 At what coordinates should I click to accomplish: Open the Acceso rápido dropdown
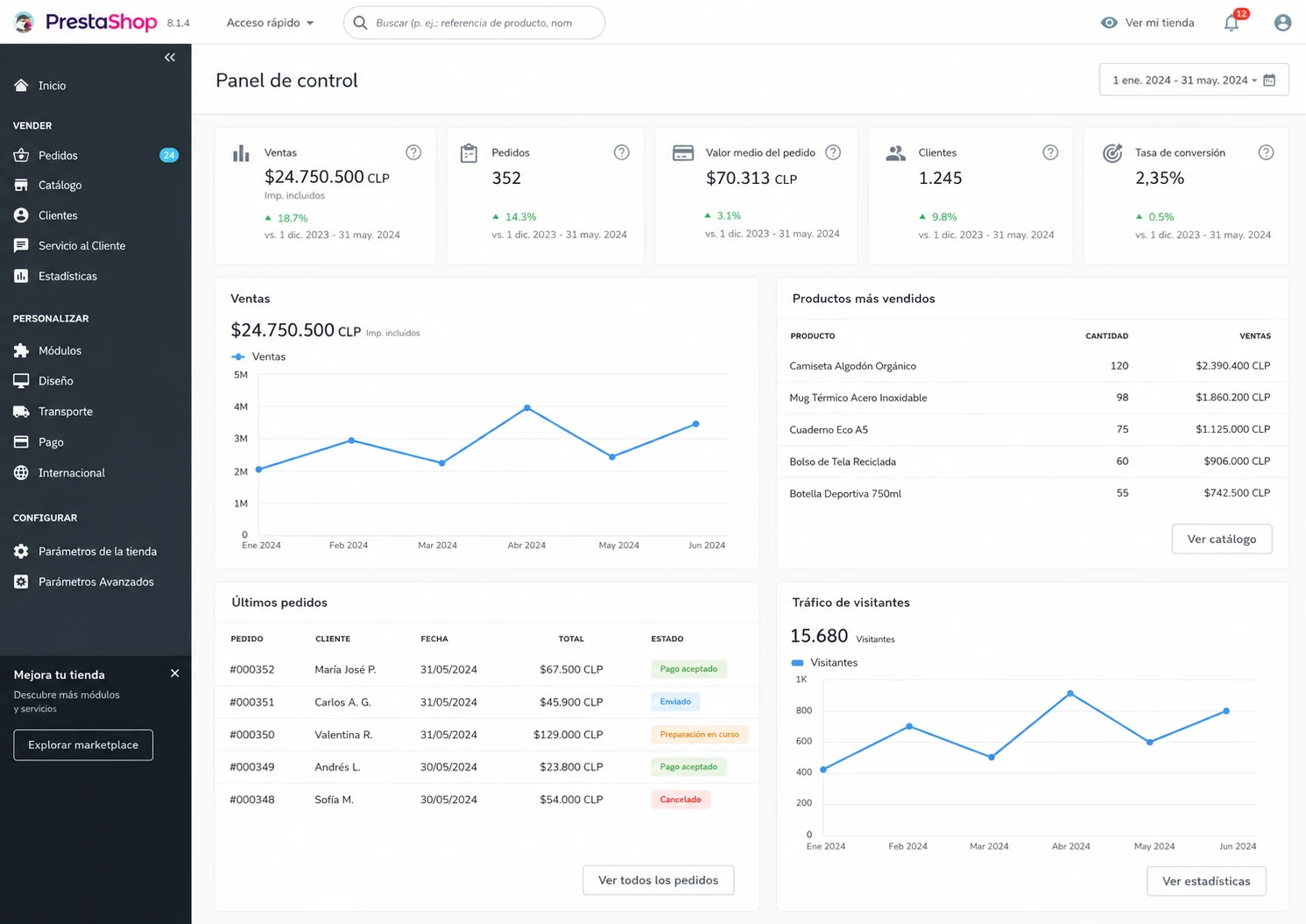click(x=270, y=23)
